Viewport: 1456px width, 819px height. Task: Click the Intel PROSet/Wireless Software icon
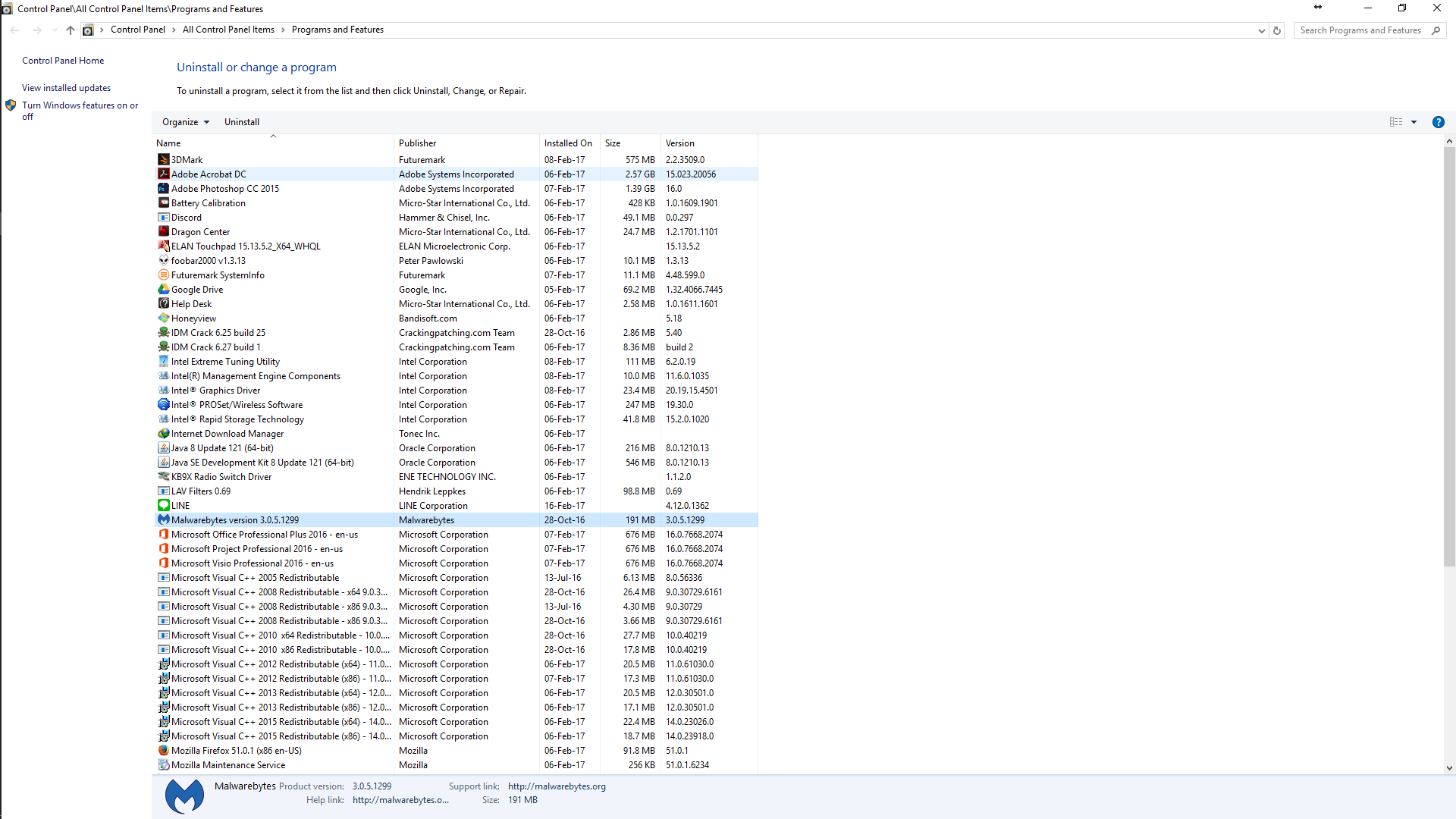tap(163, 405)
